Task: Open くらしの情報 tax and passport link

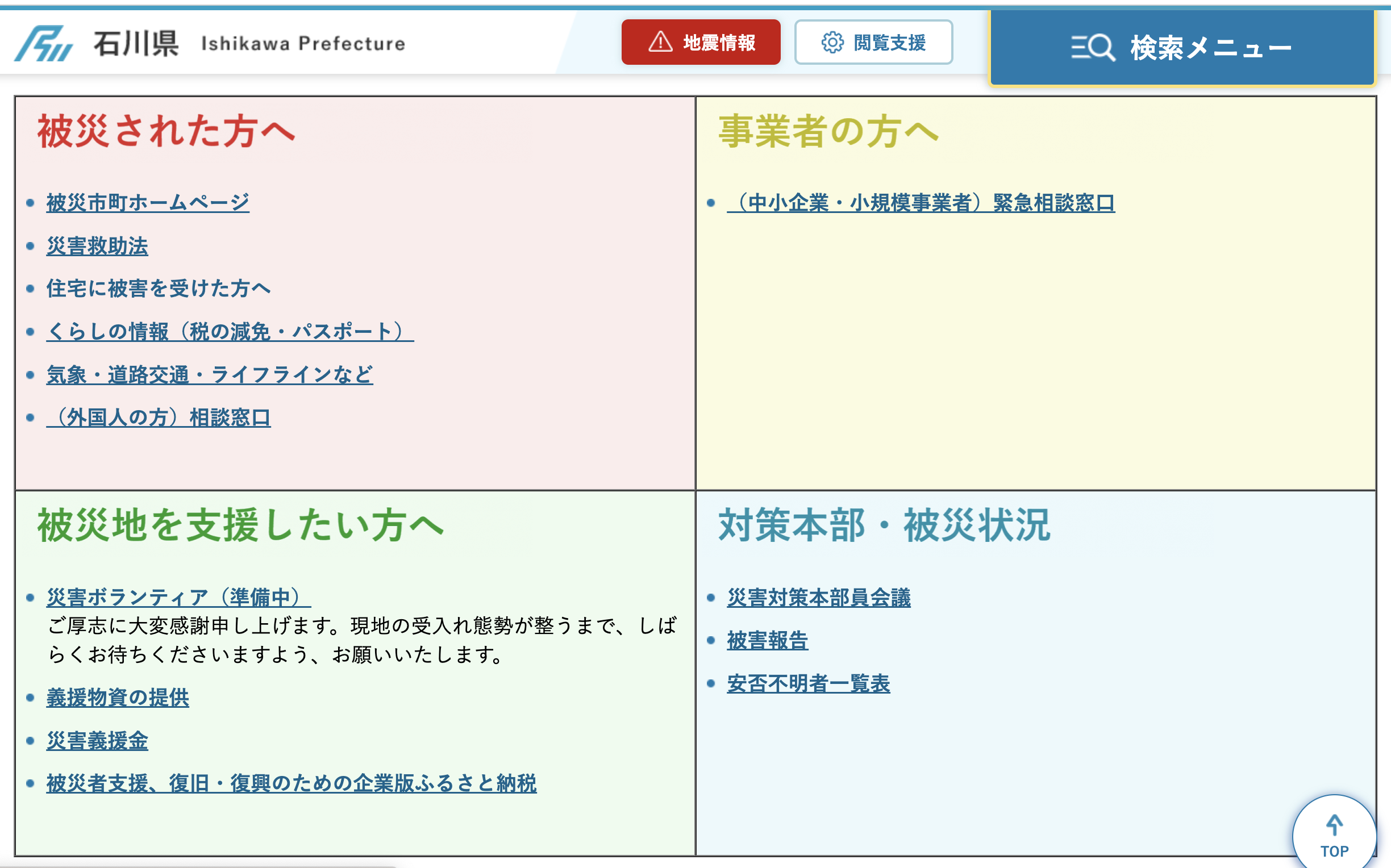Action: (x=230, y=331)
